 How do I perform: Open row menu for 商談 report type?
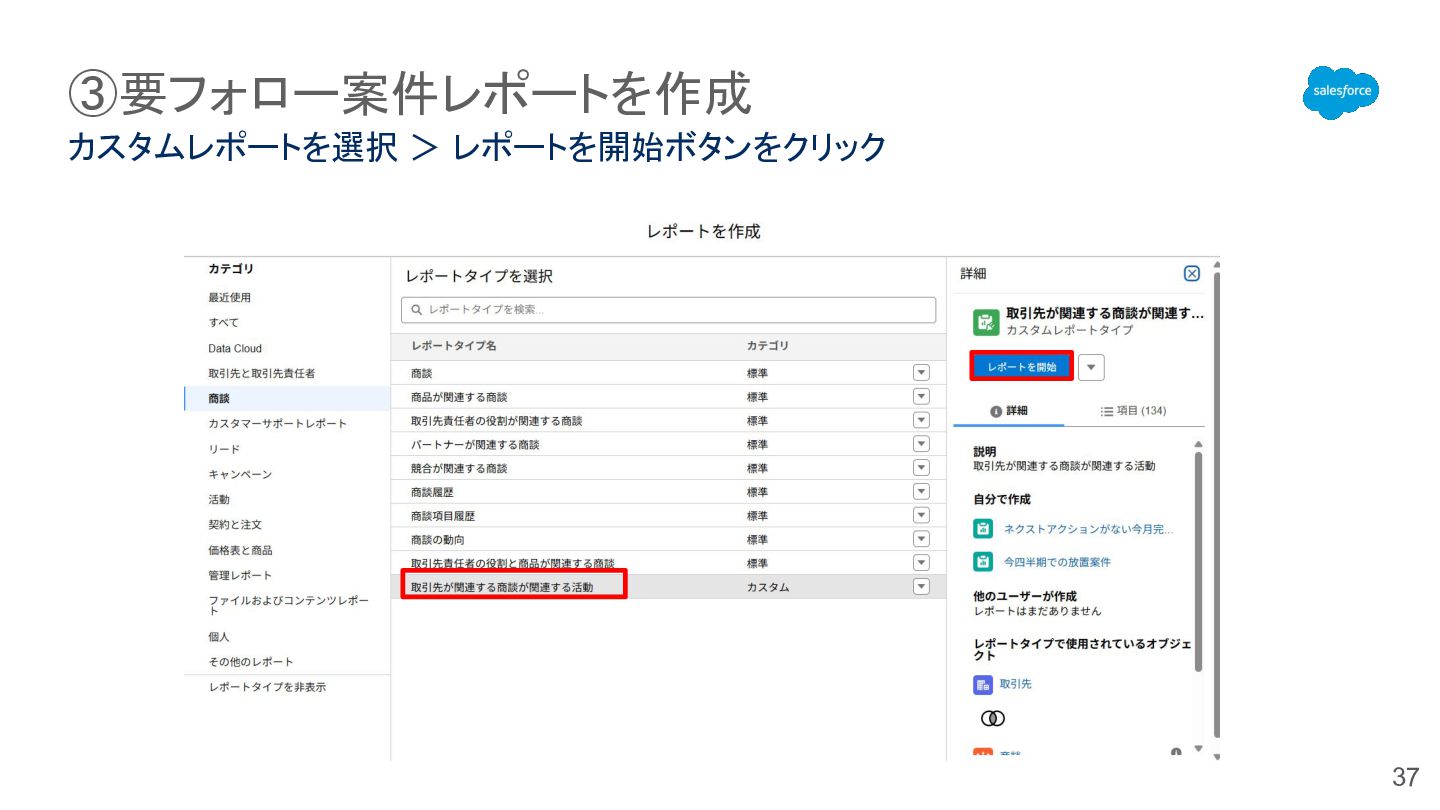pos(921,373)
